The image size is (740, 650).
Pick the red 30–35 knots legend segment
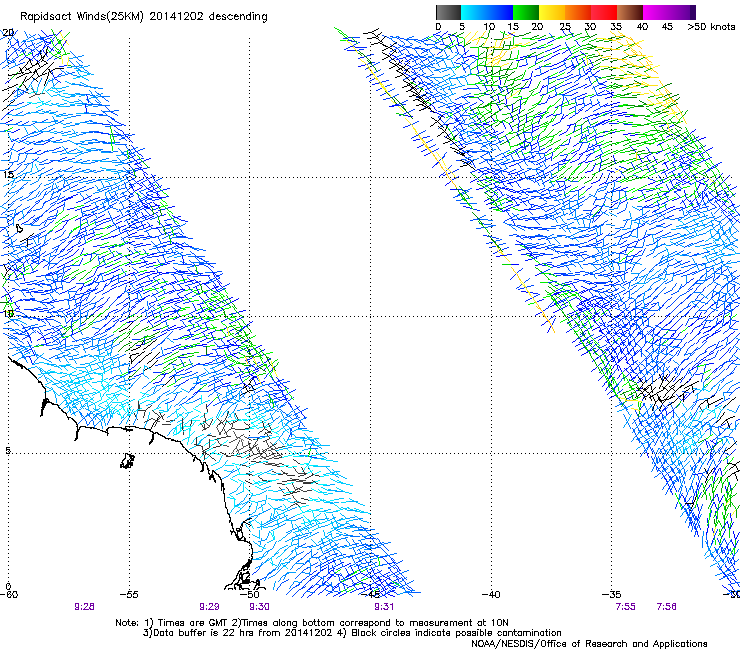pyautogui.click(x=604, y=12)
